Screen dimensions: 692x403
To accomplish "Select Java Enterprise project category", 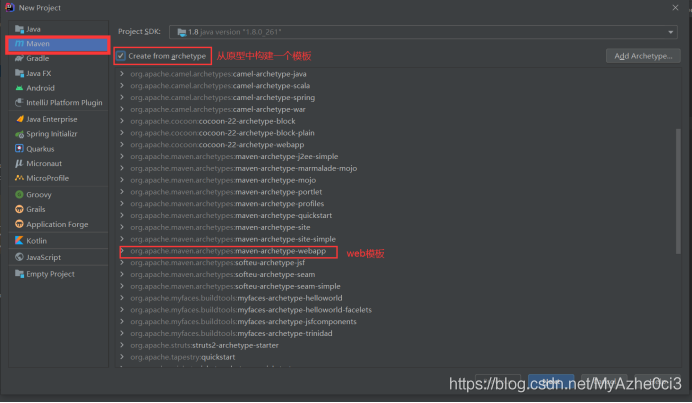I will [x=52, y=119].
